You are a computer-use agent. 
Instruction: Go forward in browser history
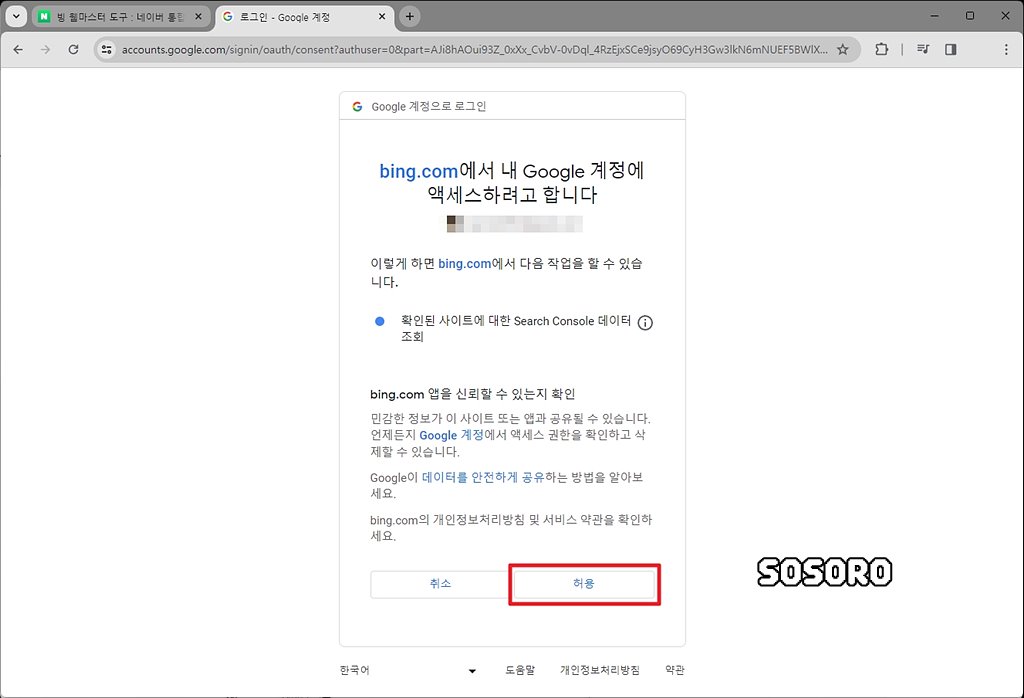tap(45, 49)
